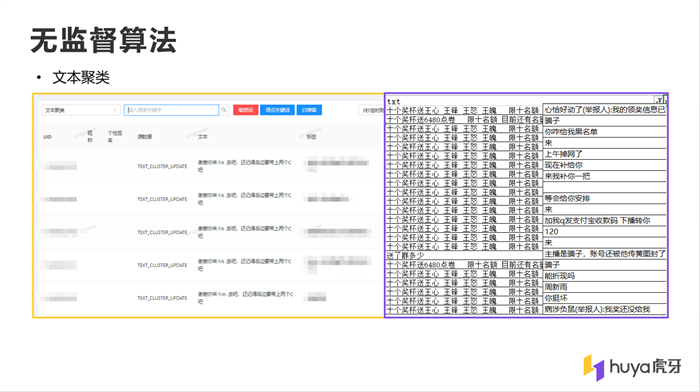Image resolution: width=700 pixels, height=392 pixels.
Task: Select the cell containing 上午掉网了
Action: coord(604,154)
